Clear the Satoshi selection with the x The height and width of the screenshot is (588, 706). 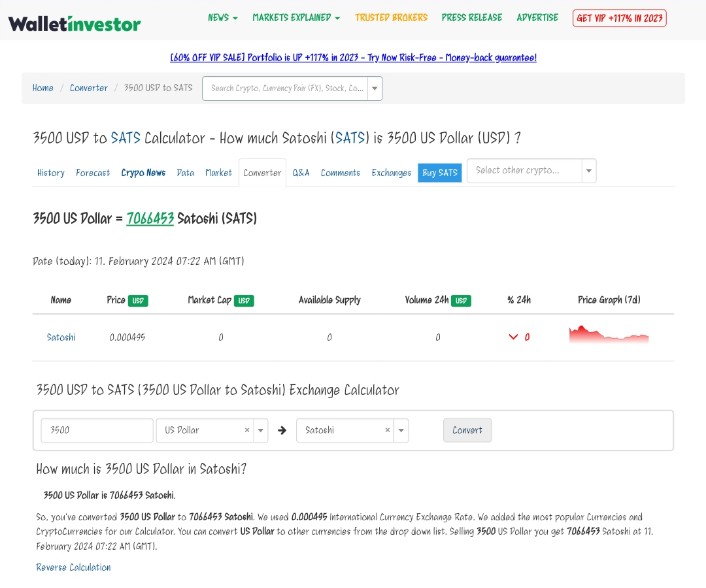tap(388, 430)
